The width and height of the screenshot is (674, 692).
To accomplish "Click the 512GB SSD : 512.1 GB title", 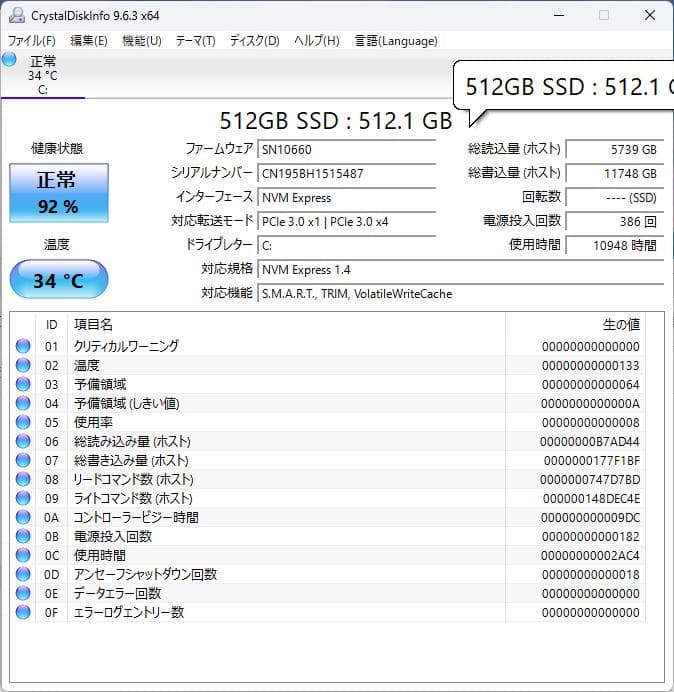I will [336, 120].
